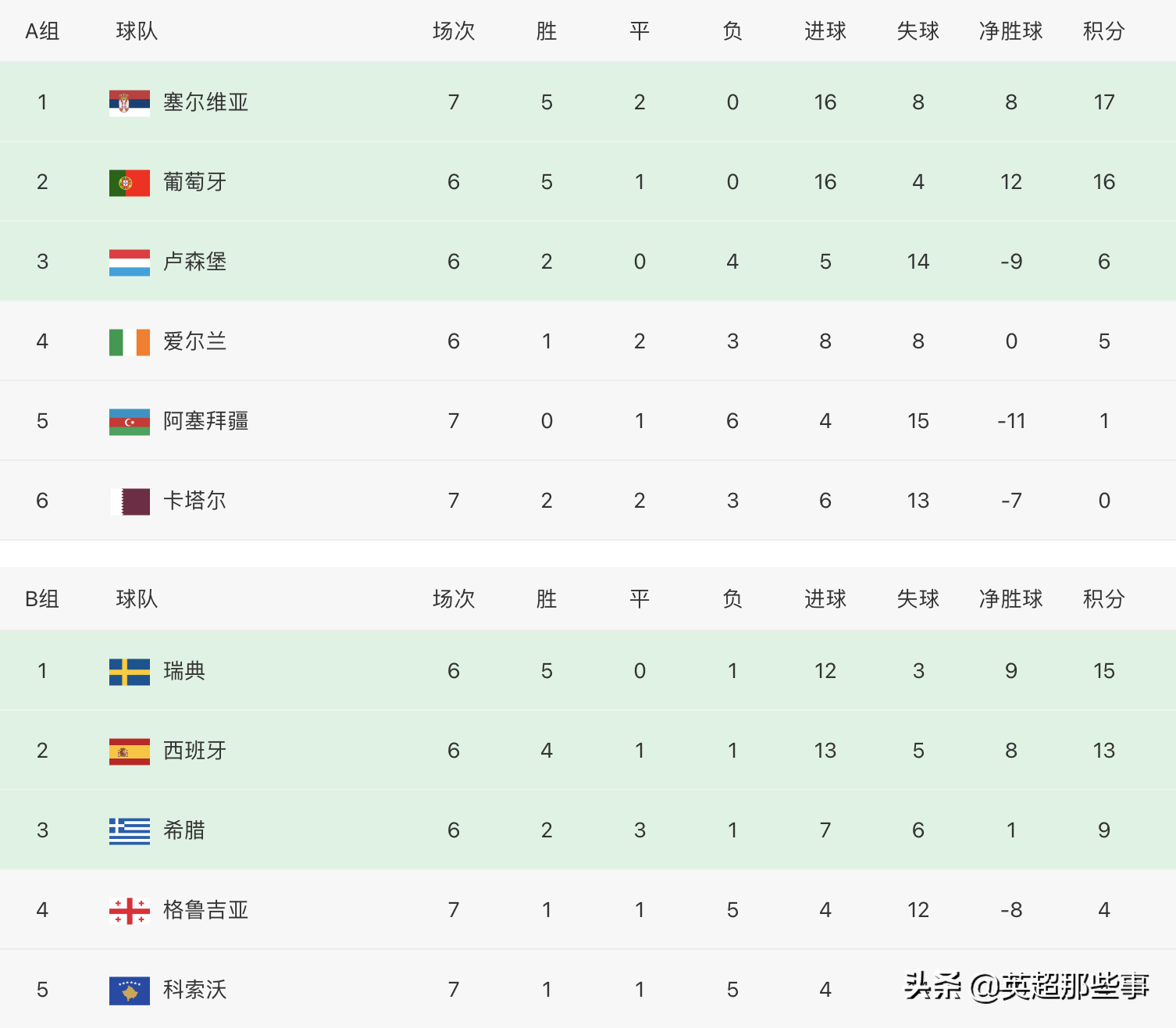Click the B组 group header
Viewport: 1176px width, 1028px height.
[42, 599]
